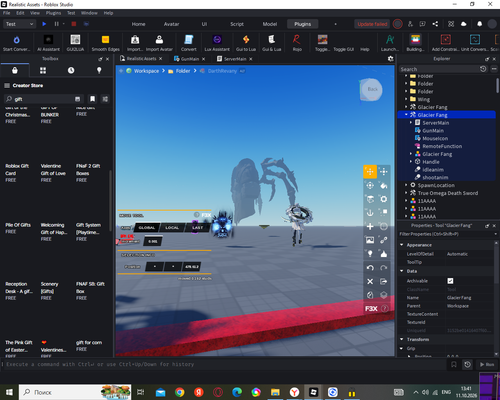
Task: Expand the True Omega Death Sword node
Action: click(x=406, y=193)
